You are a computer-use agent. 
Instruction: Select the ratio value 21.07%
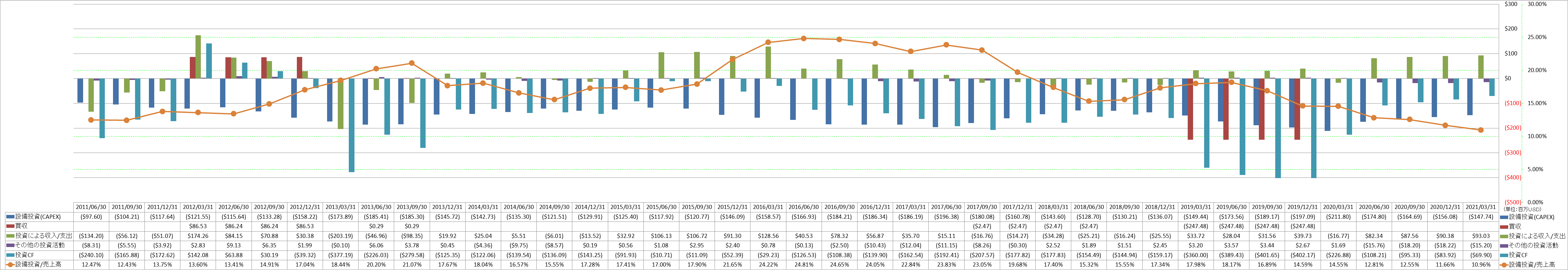point(412,265)
